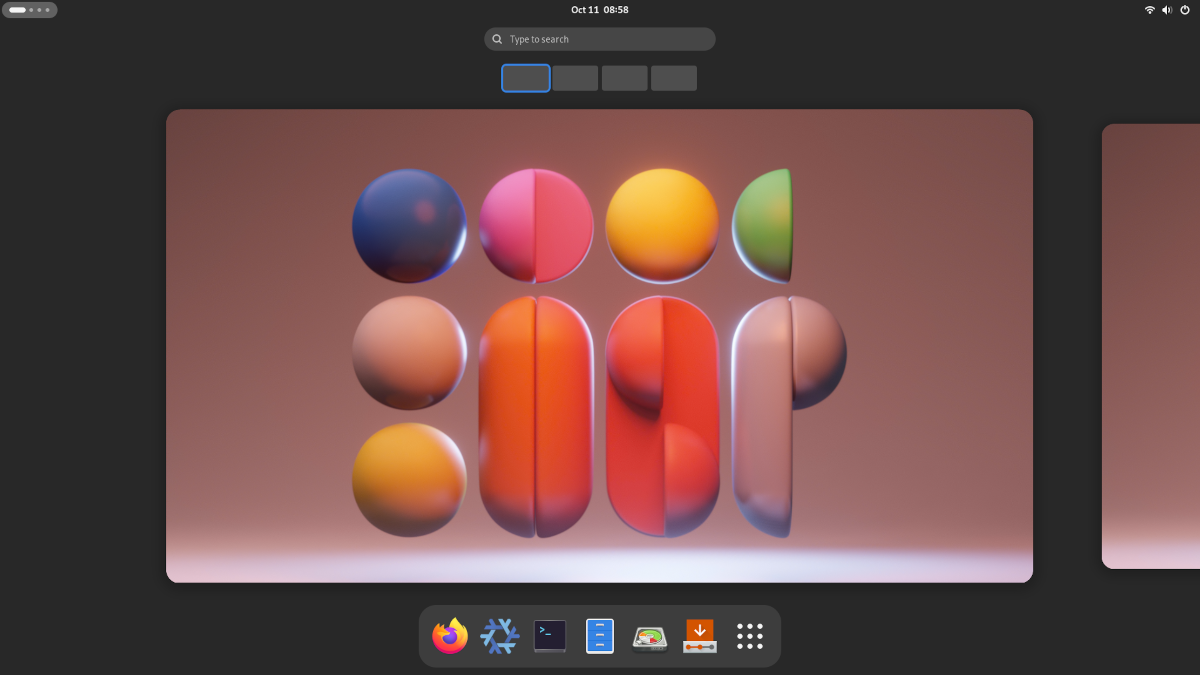
Task: Show all applications grid
Action: (x=750, y=636)
